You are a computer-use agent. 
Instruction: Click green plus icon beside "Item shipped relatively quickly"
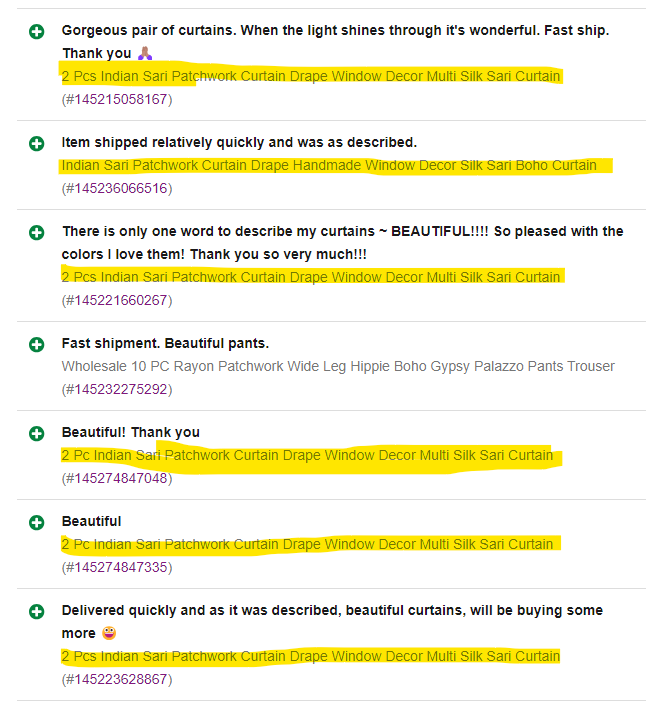pyautogui.click(x=37, y=144)
